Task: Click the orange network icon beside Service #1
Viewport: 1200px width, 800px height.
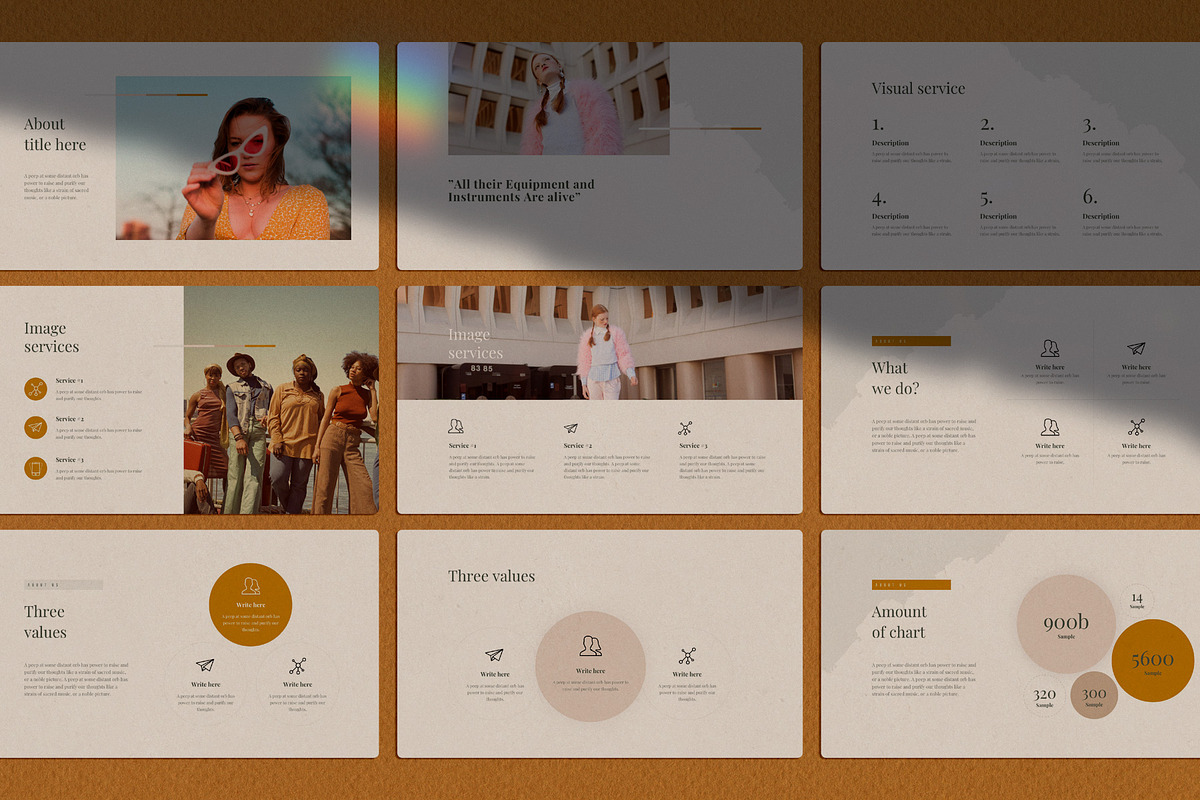Action: tap(36, 389)
